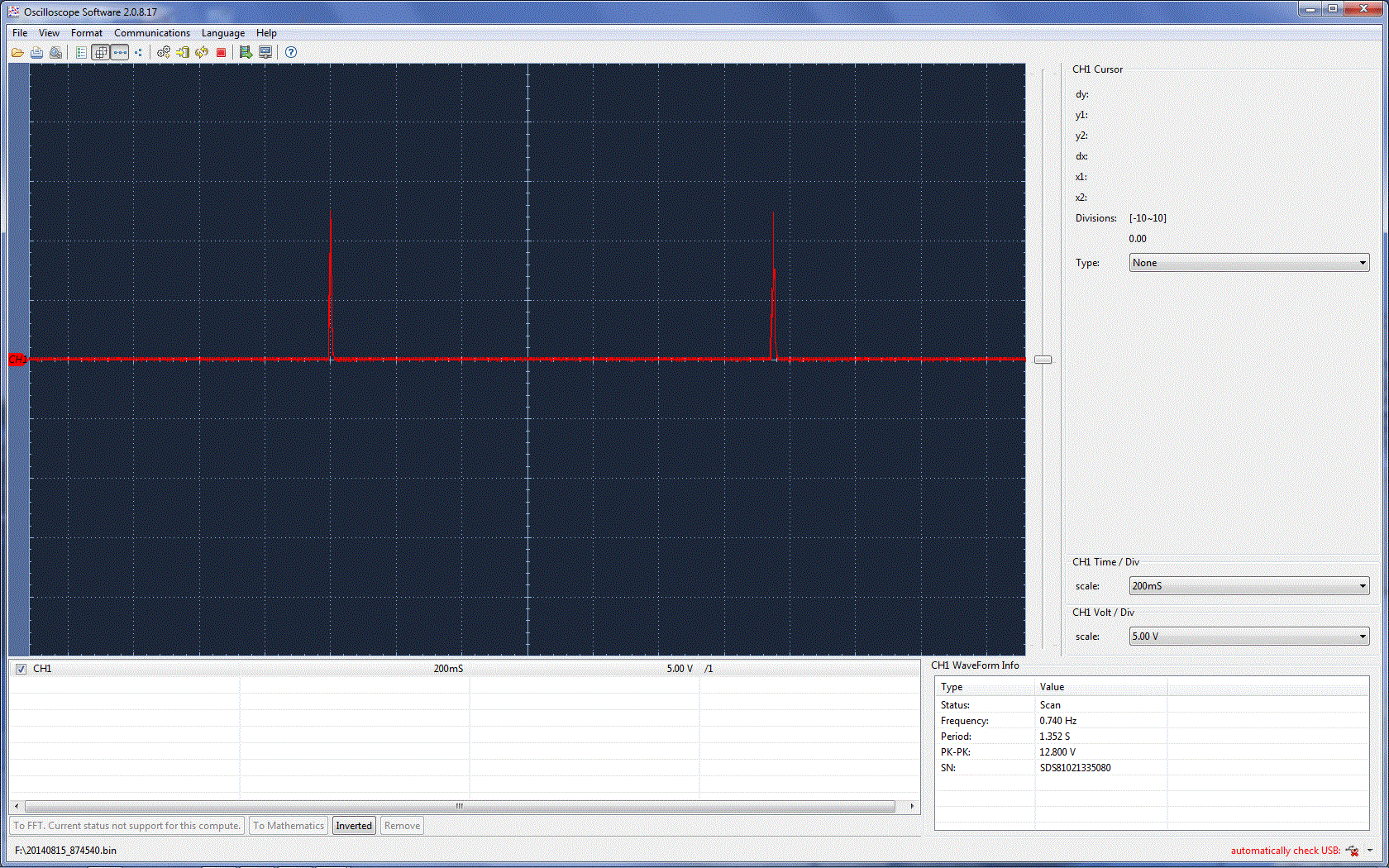This screenshot has width=1389, height=868.
Task: Open the File menu
Action: (20, 33)
